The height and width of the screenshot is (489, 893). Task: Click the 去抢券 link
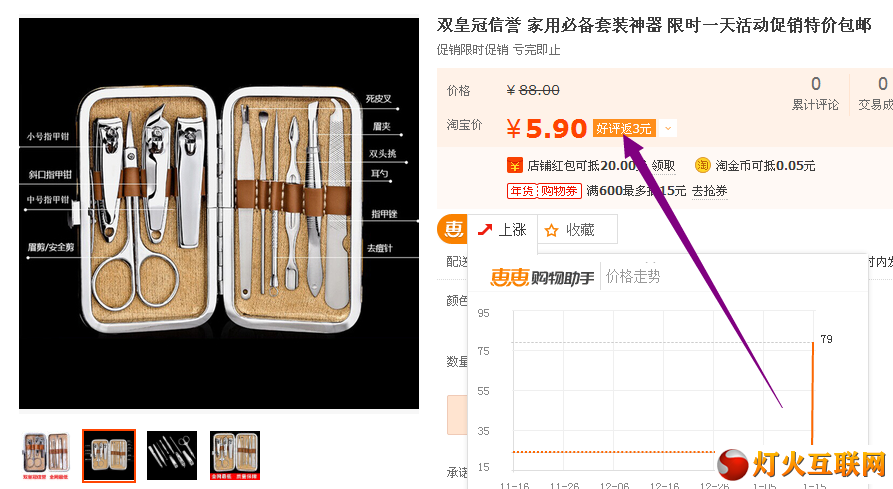coord(709,191)
